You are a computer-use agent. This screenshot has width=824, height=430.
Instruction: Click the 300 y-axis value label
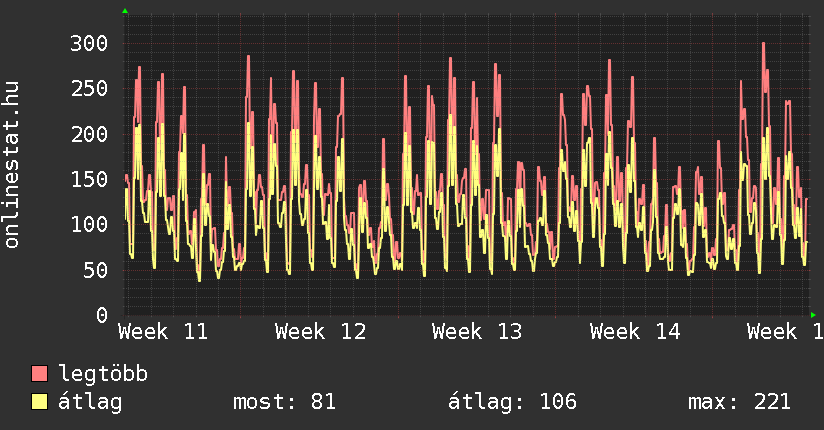point(89,43)
